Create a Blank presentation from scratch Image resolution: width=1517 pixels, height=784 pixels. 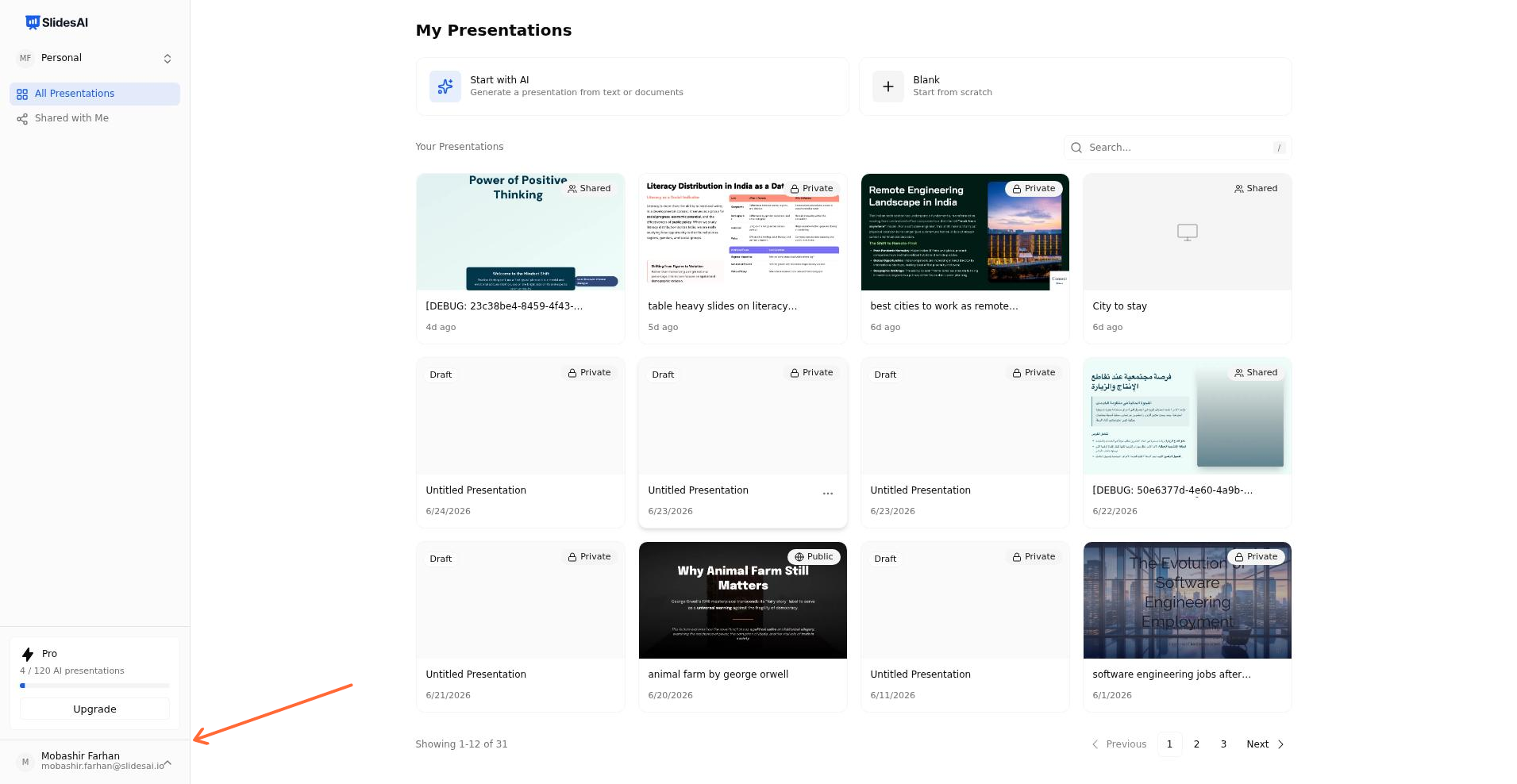pos(1075,86)
